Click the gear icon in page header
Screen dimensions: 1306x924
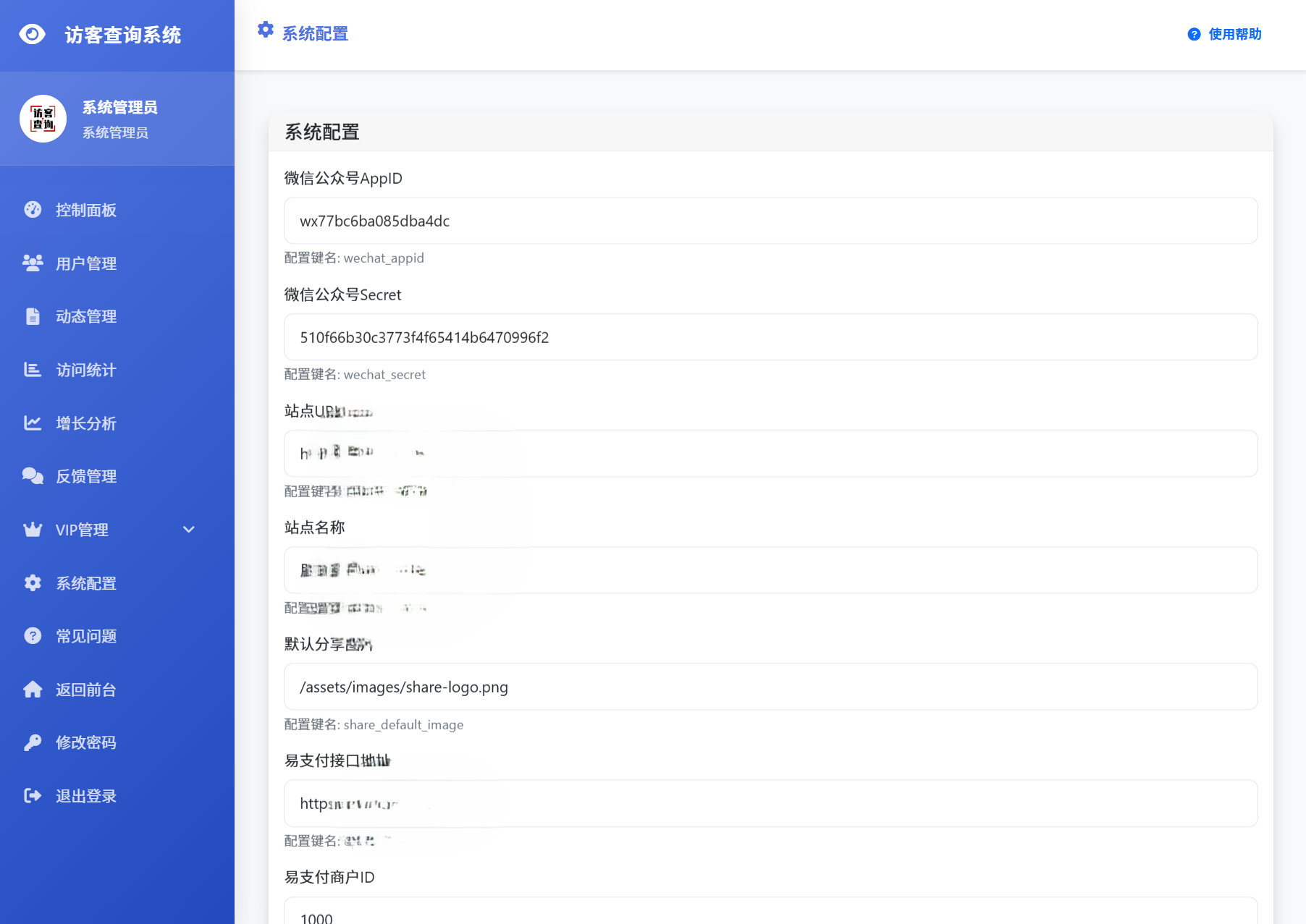pos(266,30)
